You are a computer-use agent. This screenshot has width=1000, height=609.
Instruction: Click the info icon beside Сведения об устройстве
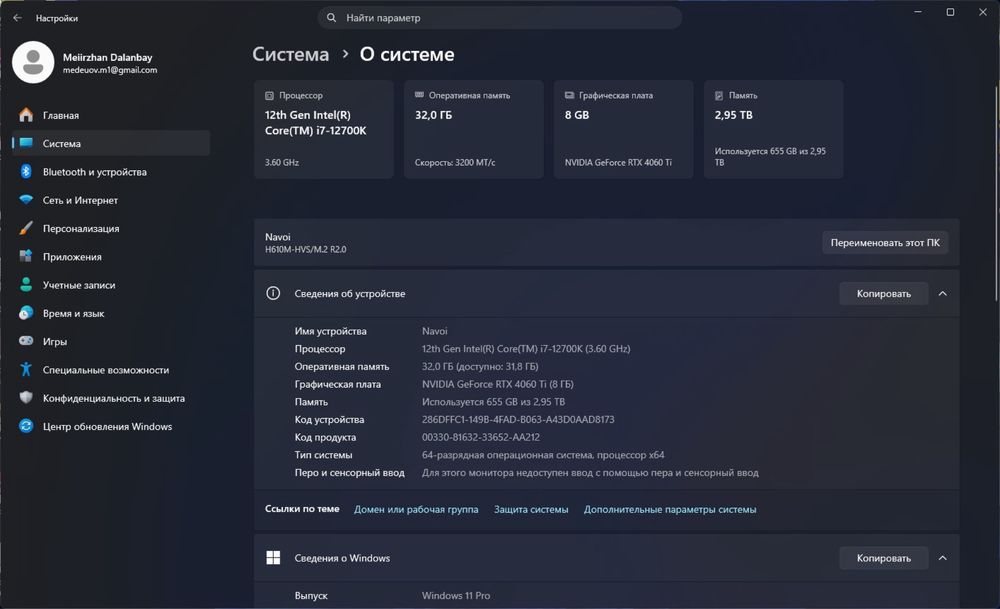coord(273,293)
